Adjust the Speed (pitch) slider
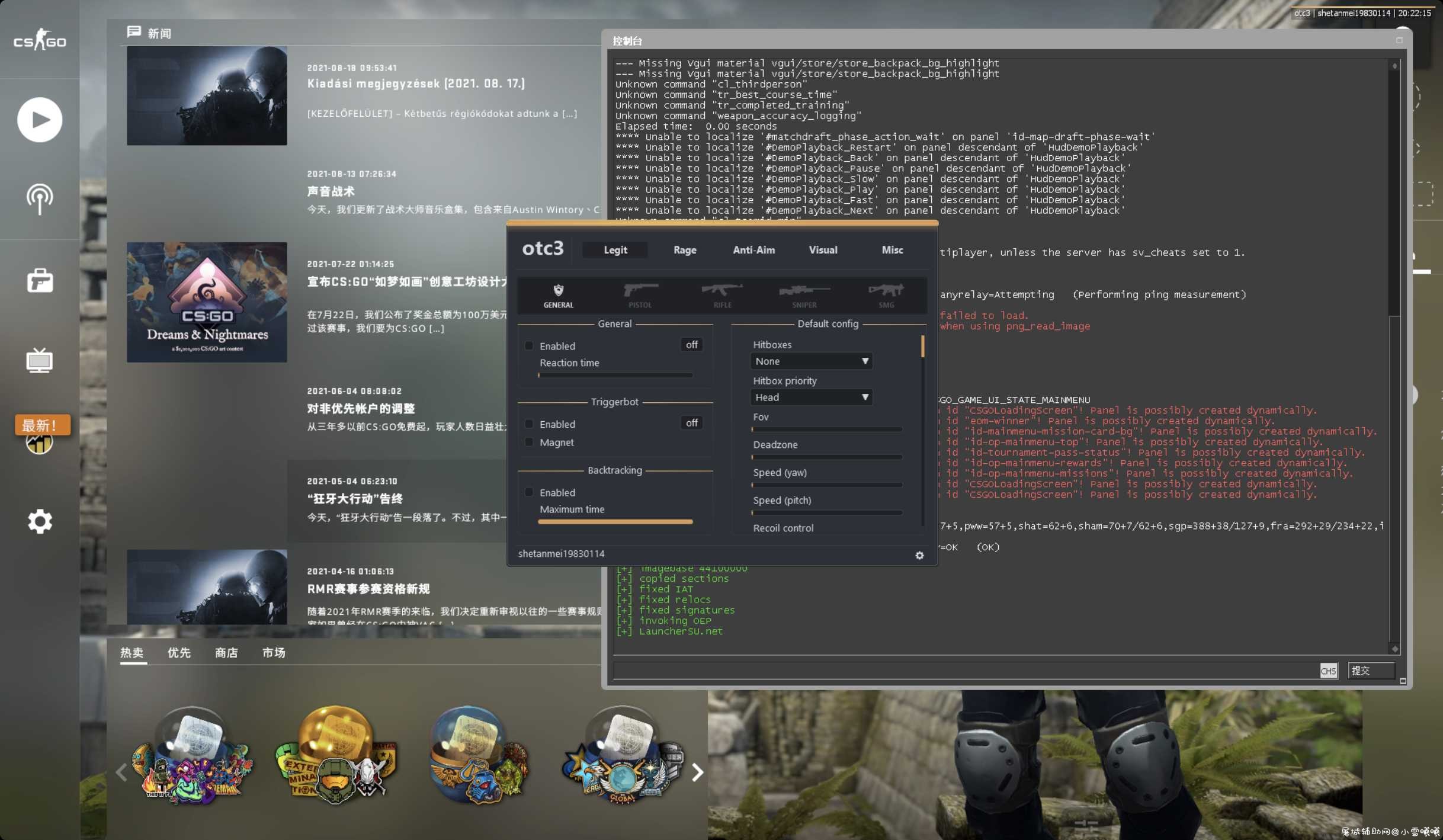 click(x=826, y=513)
